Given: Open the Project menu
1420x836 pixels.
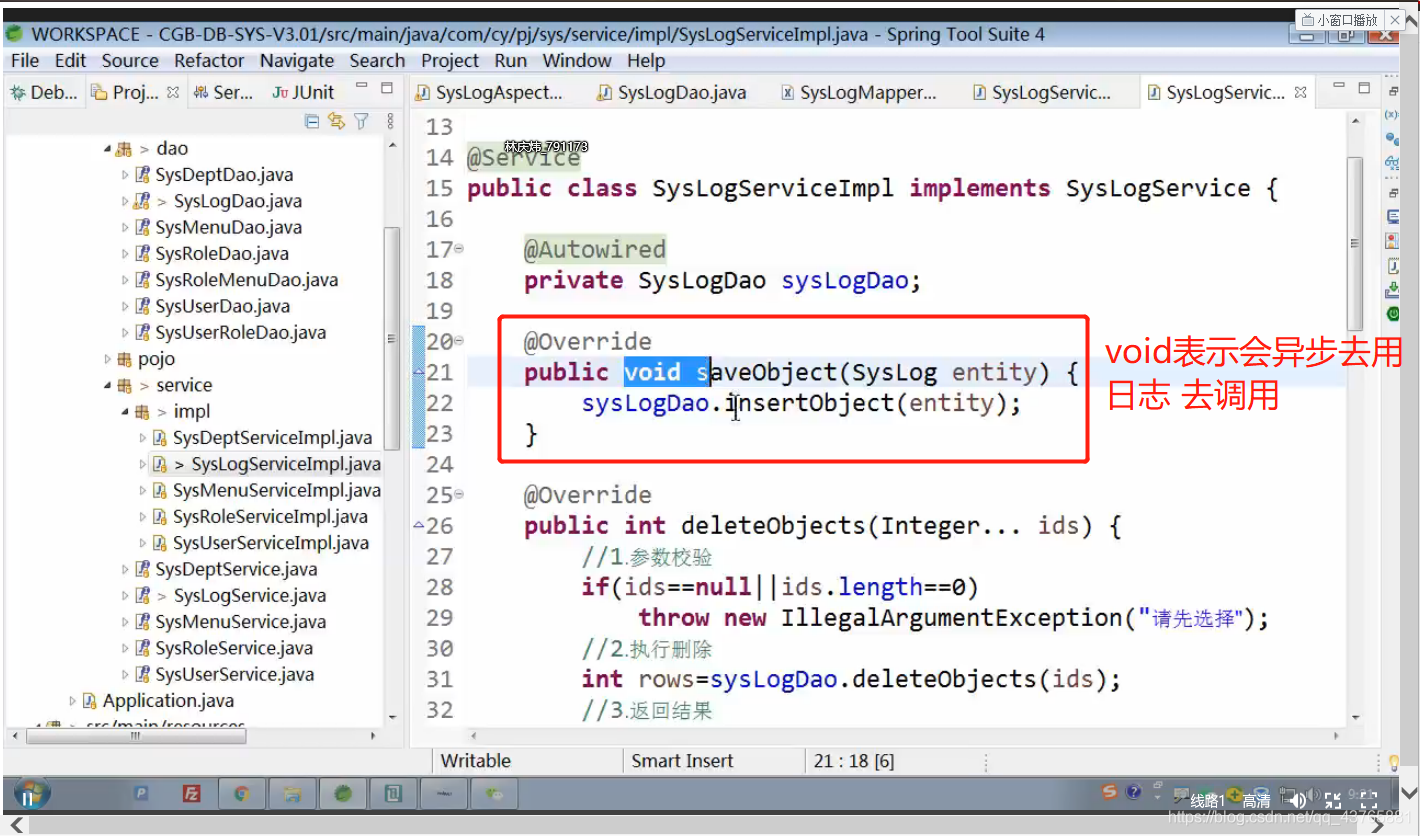Looking at the screenshot, I should (x=450, y=60).
